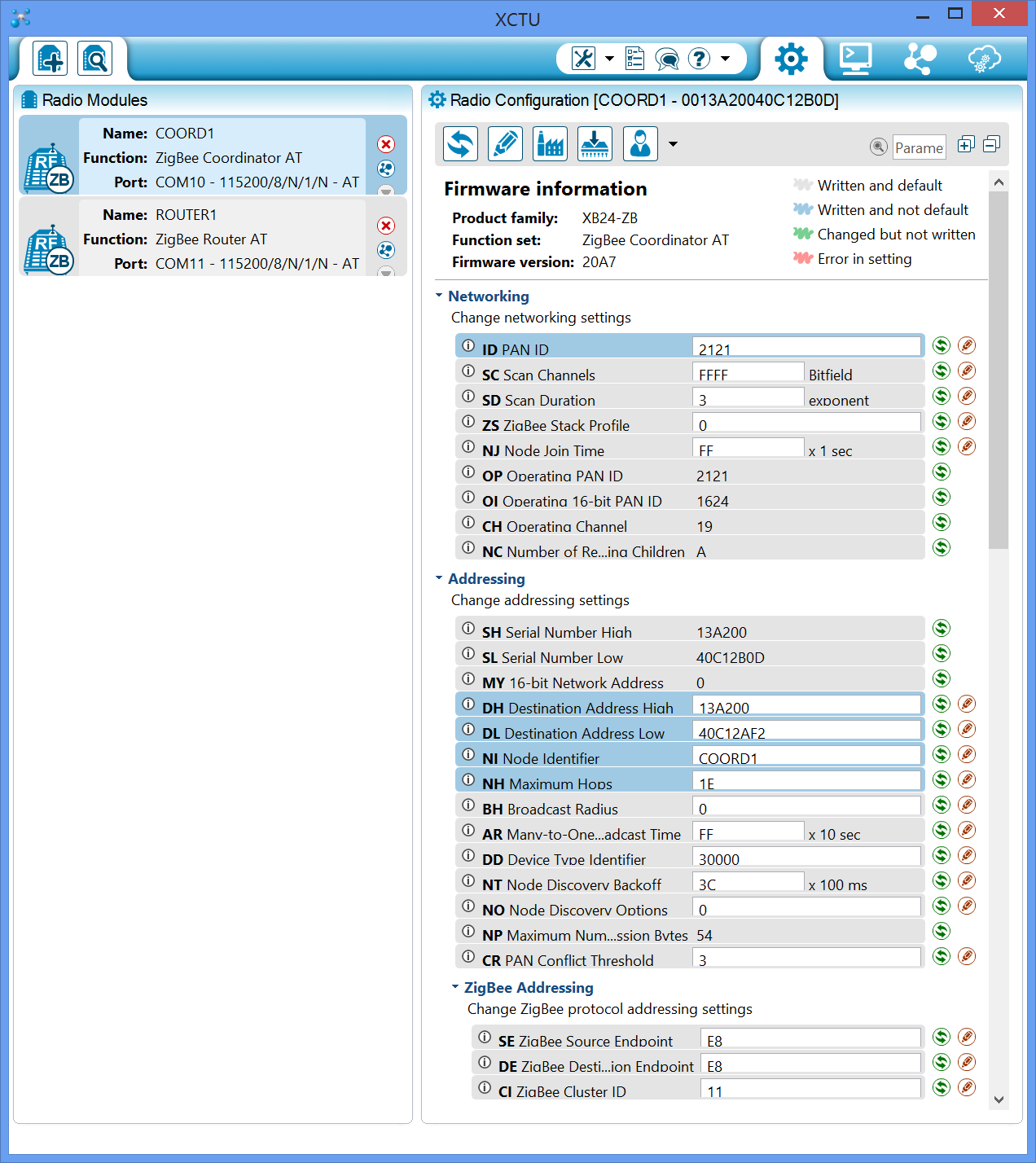Click the Parameter search field
1036x1163 pixels.
(919, 147)
